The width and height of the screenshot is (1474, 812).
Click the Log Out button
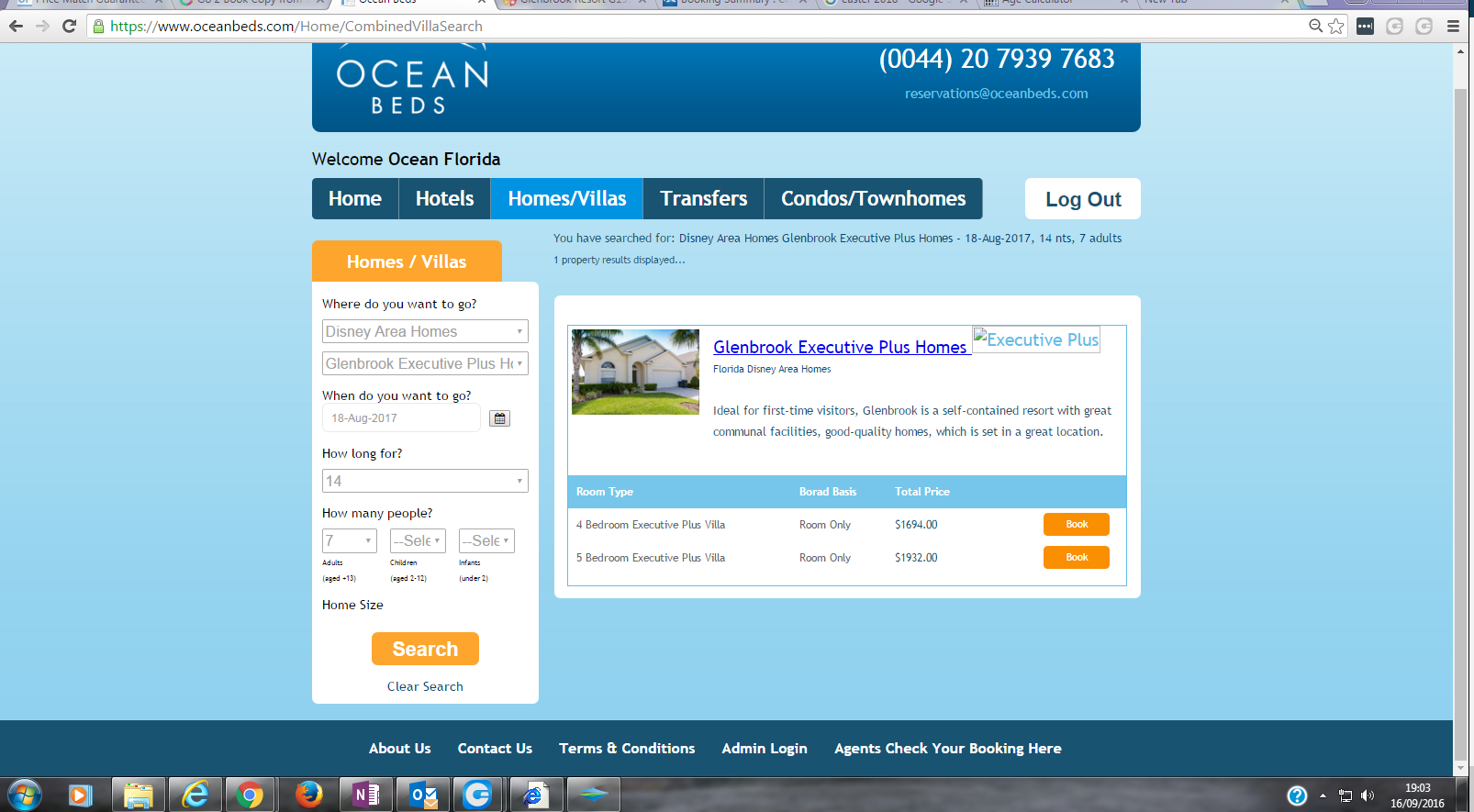coord(1083,199)
